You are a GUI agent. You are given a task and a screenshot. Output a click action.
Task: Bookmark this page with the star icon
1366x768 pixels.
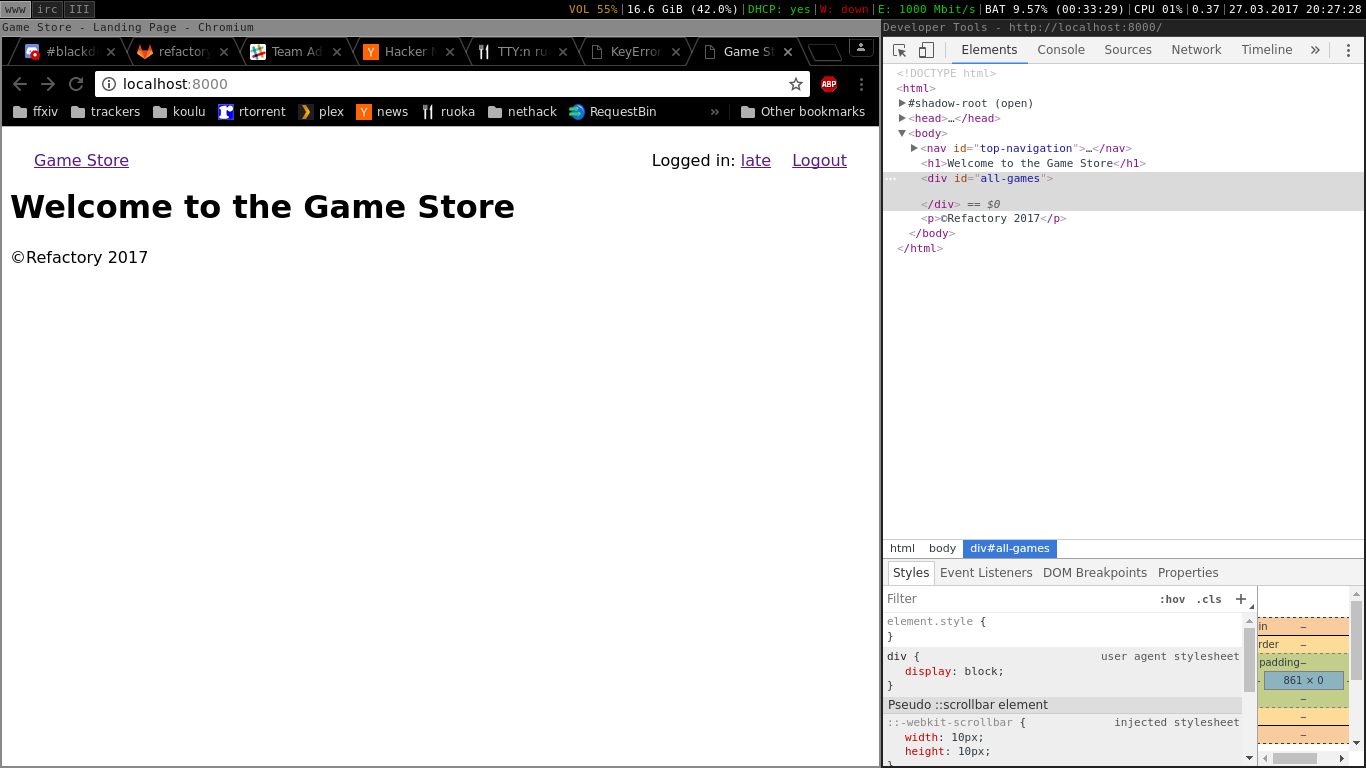click(796, 84)
